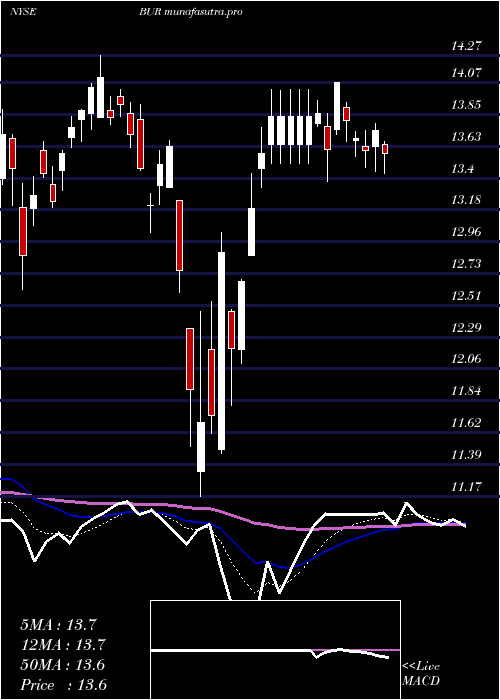
Task: Click the 13.18 price axis label
Action: (467, 200)
